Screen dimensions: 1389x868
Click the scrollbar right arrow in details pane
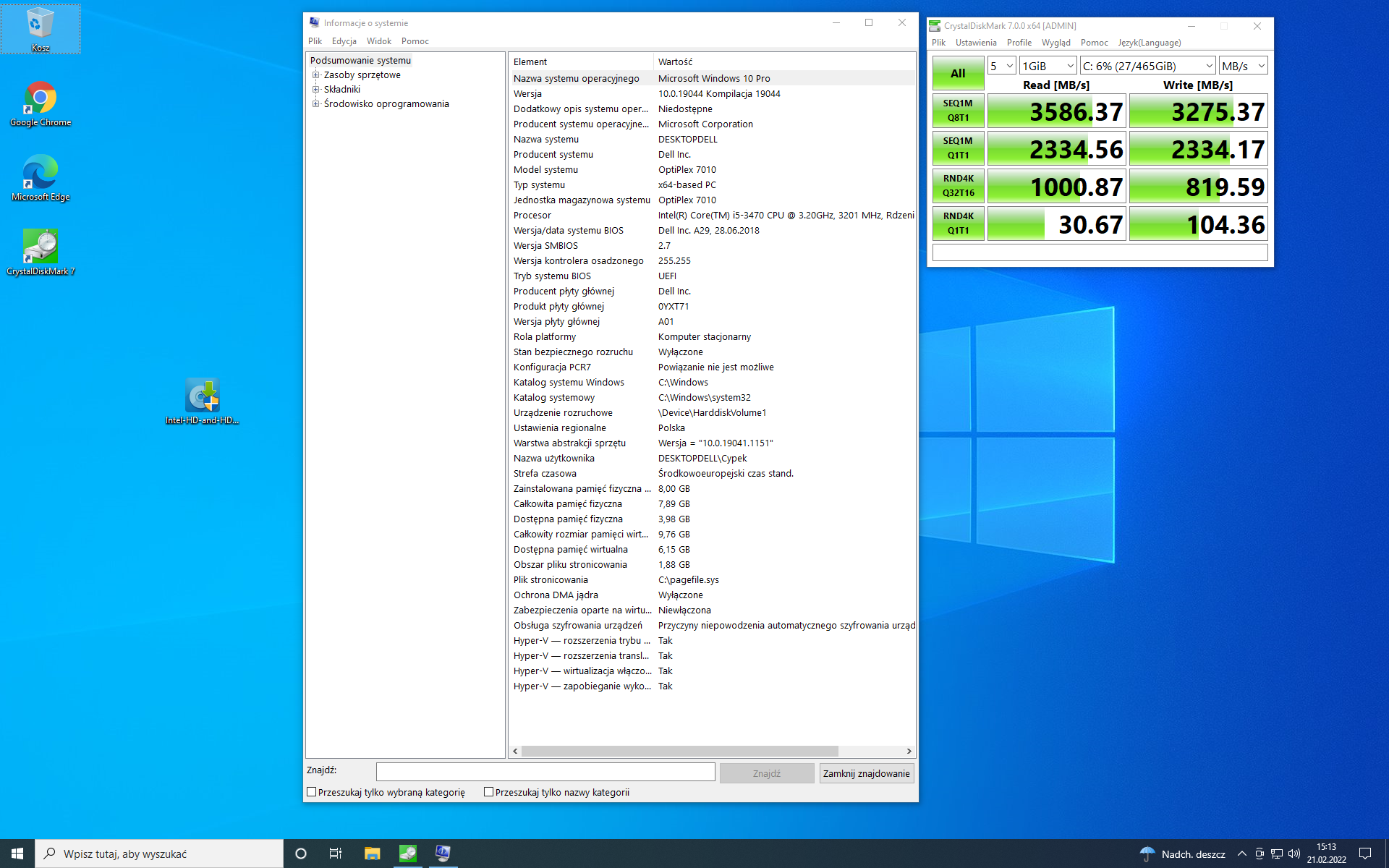click(x=909, y=752)
